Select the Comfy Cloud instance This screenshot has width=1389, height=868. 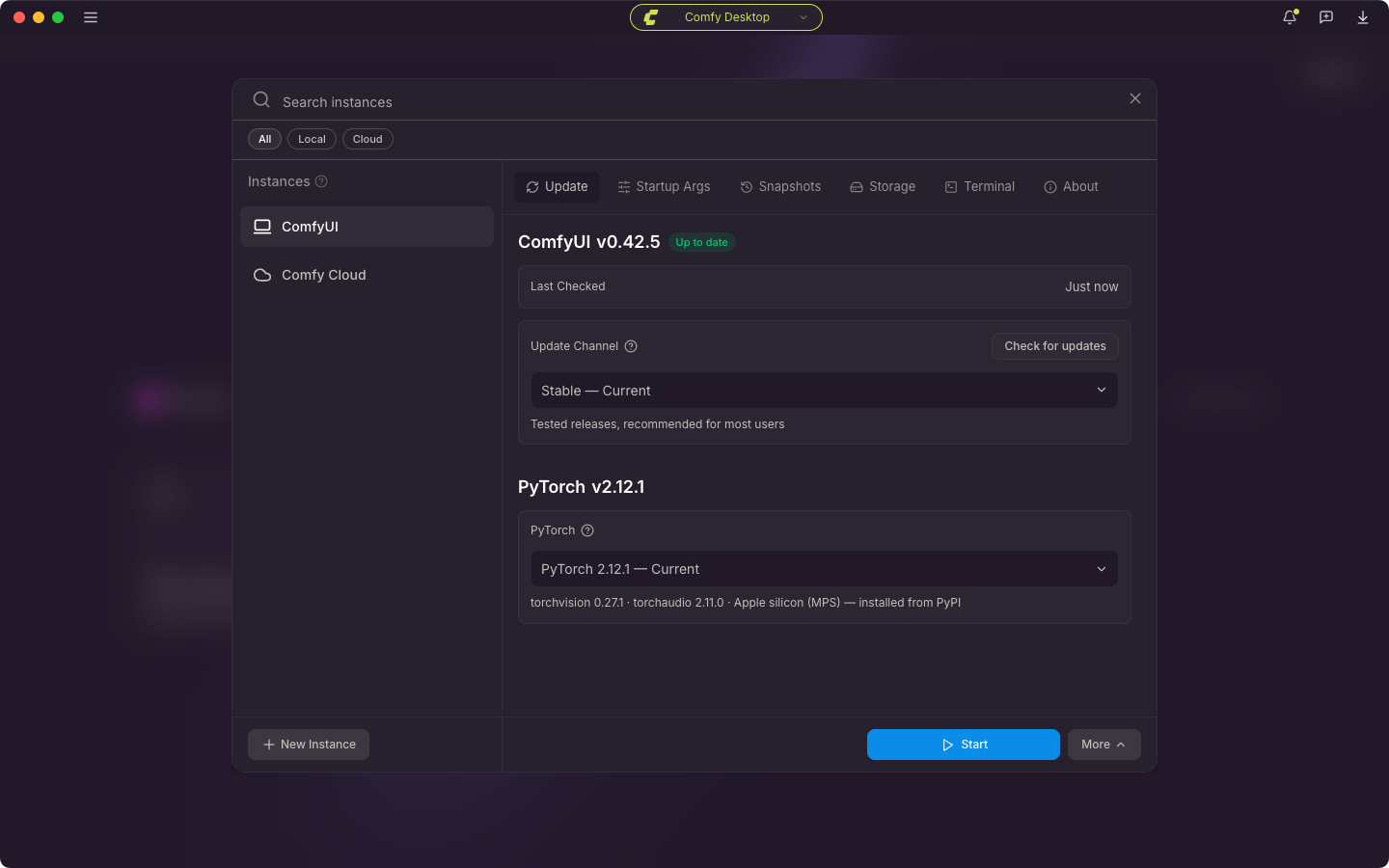[367, 275]
